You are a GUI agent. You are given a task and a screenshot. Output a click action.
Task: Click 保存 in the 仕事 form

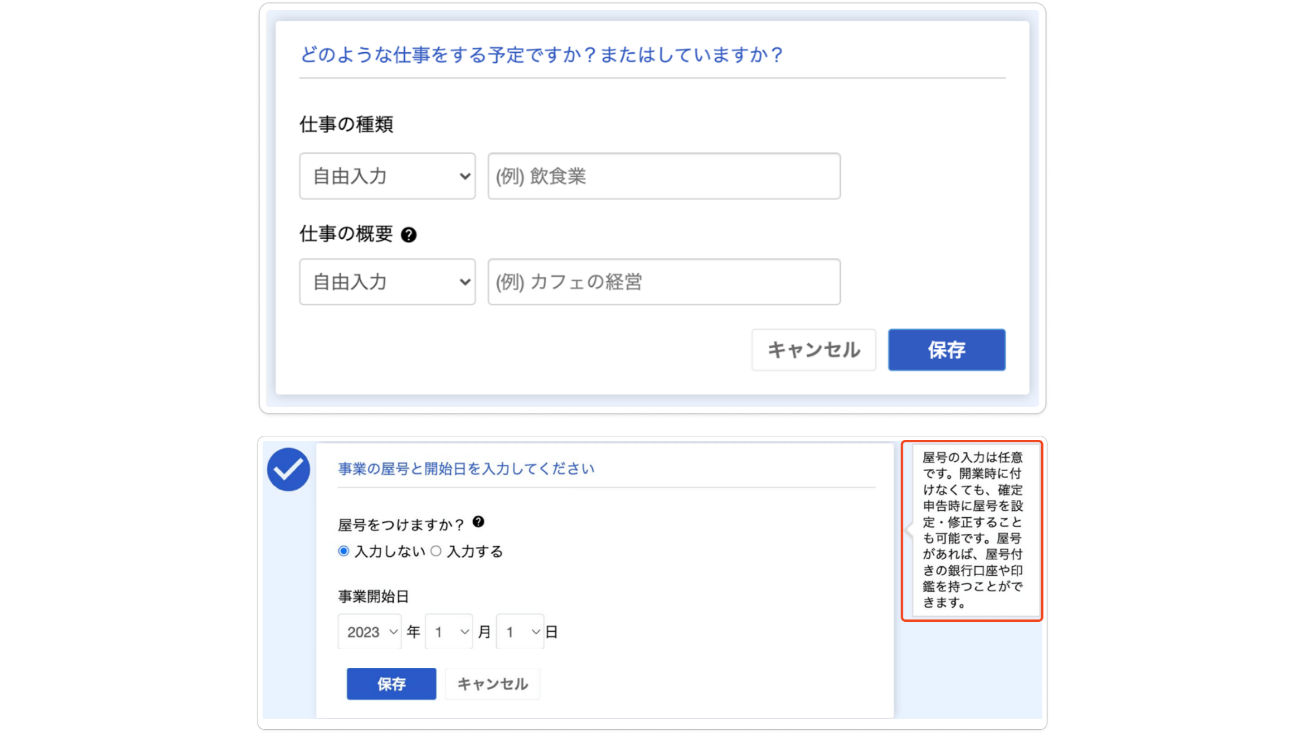[947, 350]
